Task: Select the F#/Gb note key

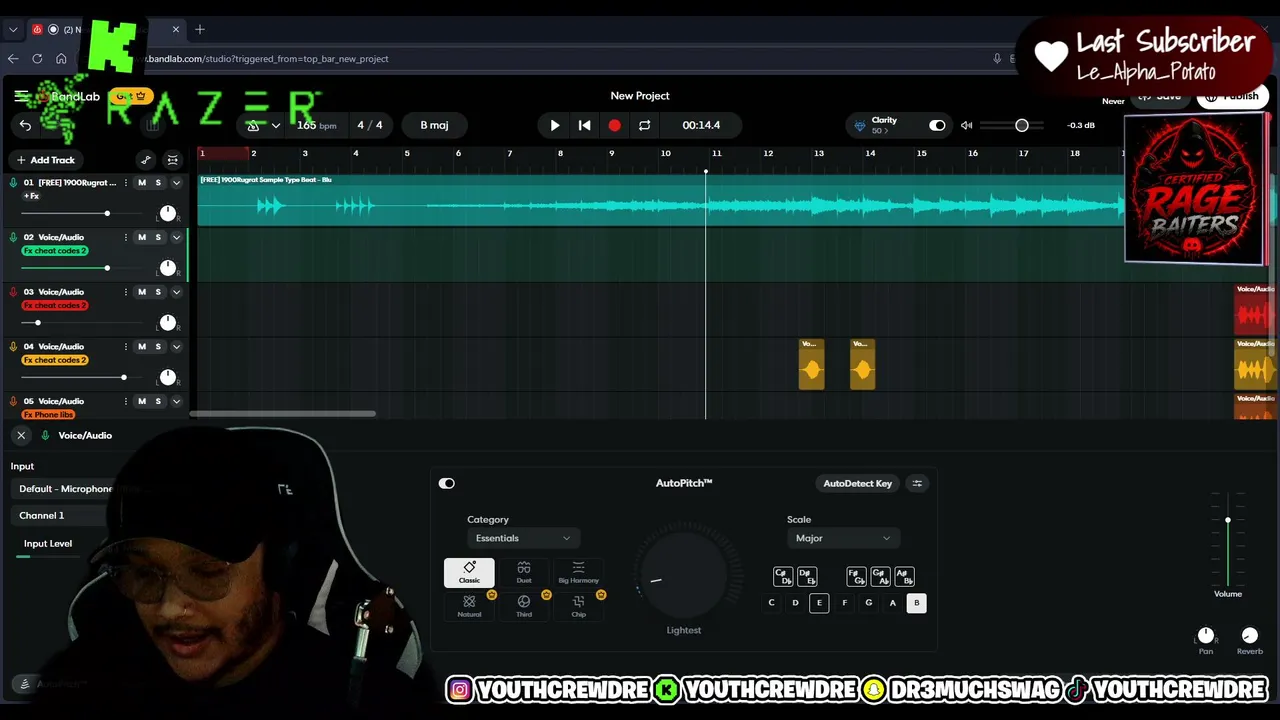Action: click(856, 577)
